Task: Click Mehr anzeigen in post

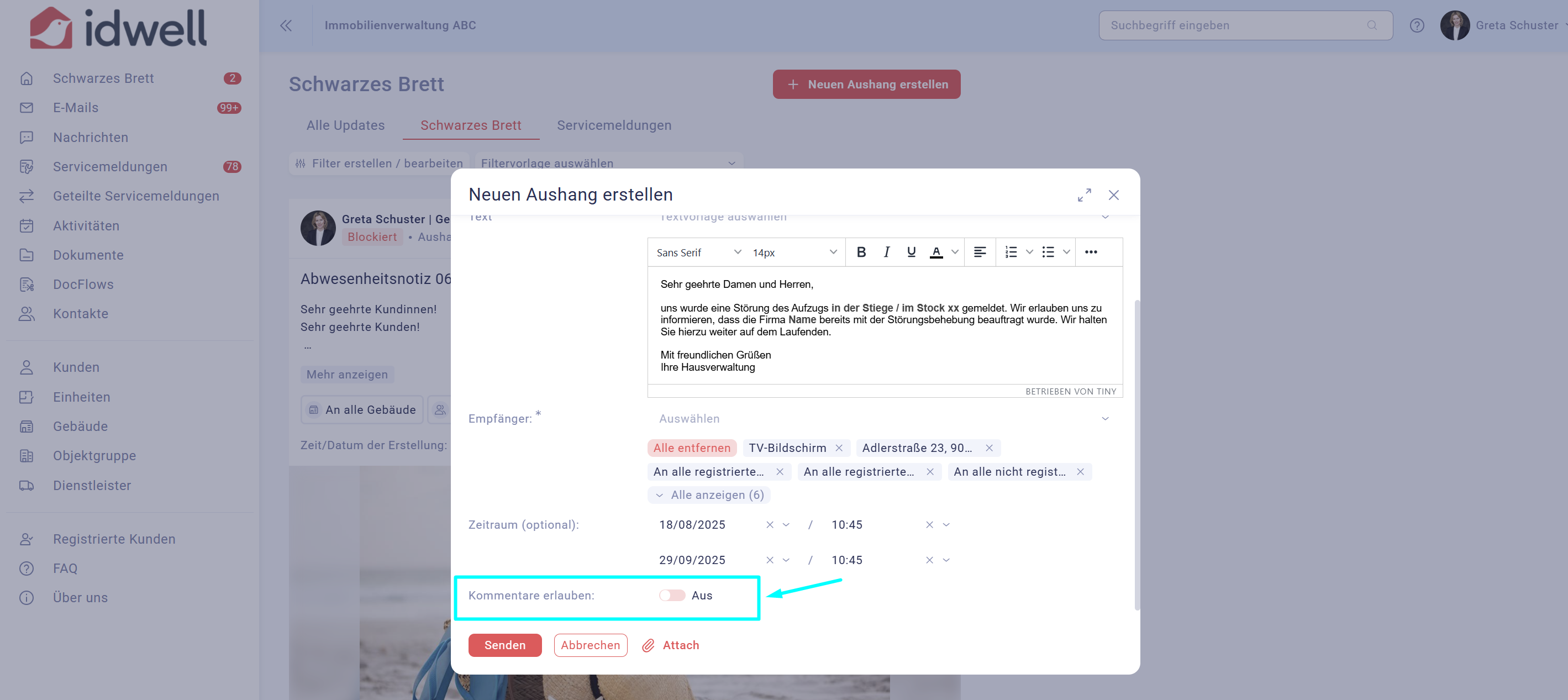Action: coord(347,375)
